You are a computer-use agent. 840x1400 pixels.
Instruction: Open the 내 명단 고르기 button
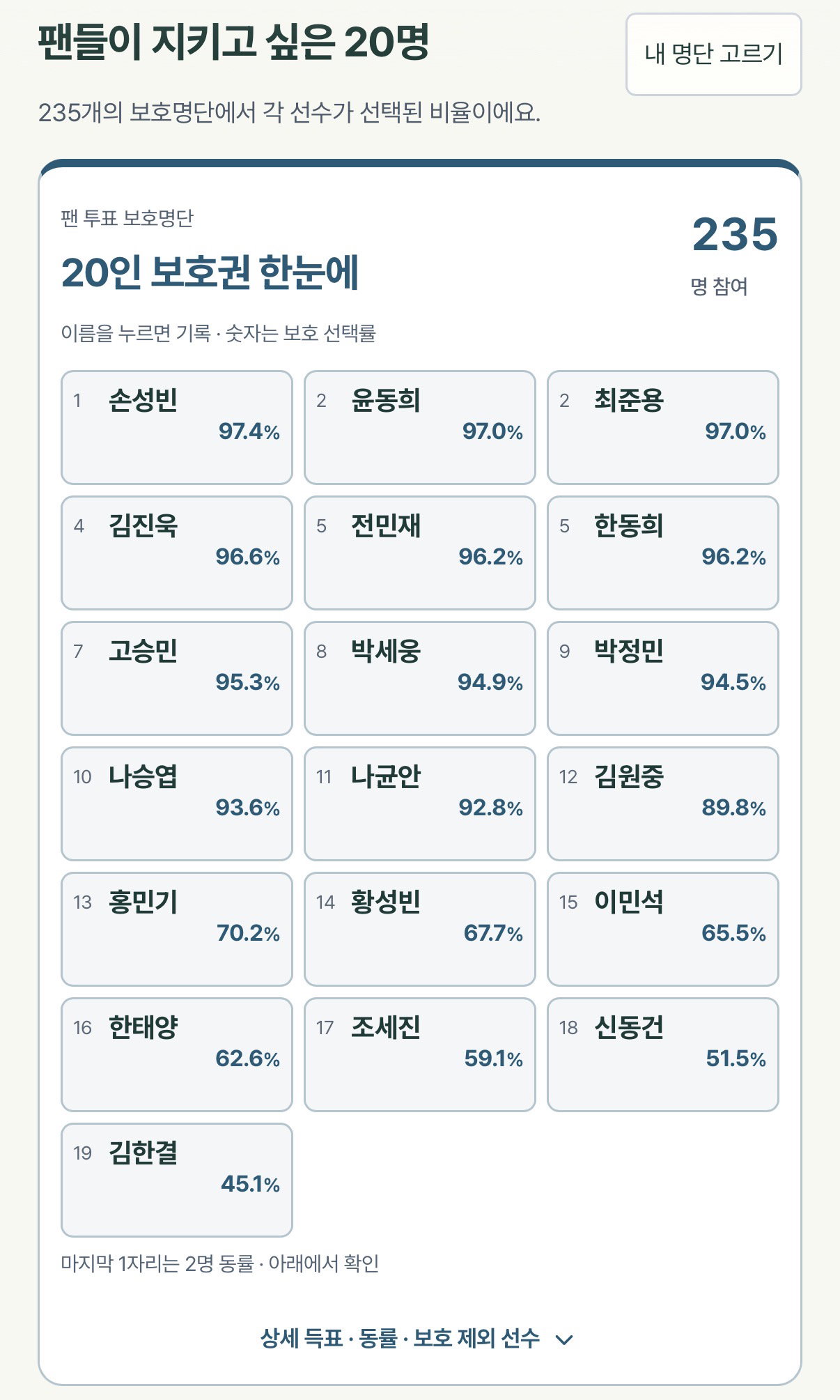[713, 54]
